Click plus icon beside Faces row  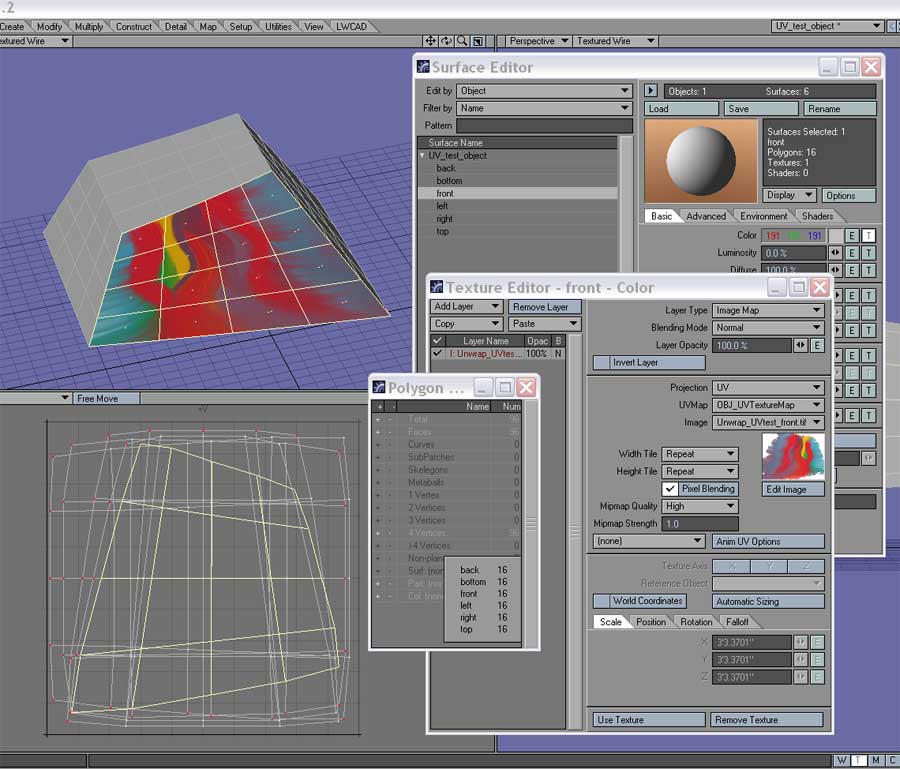[378, 432]
